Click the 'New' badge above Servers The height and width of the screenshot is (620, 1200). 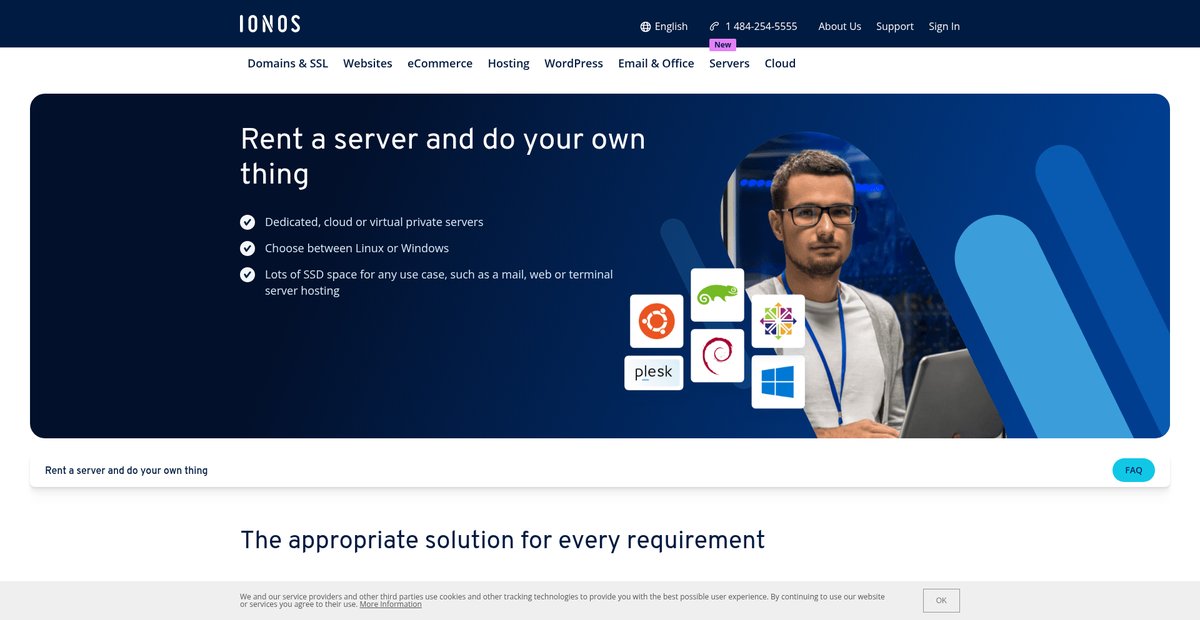(x=723, y=45)
